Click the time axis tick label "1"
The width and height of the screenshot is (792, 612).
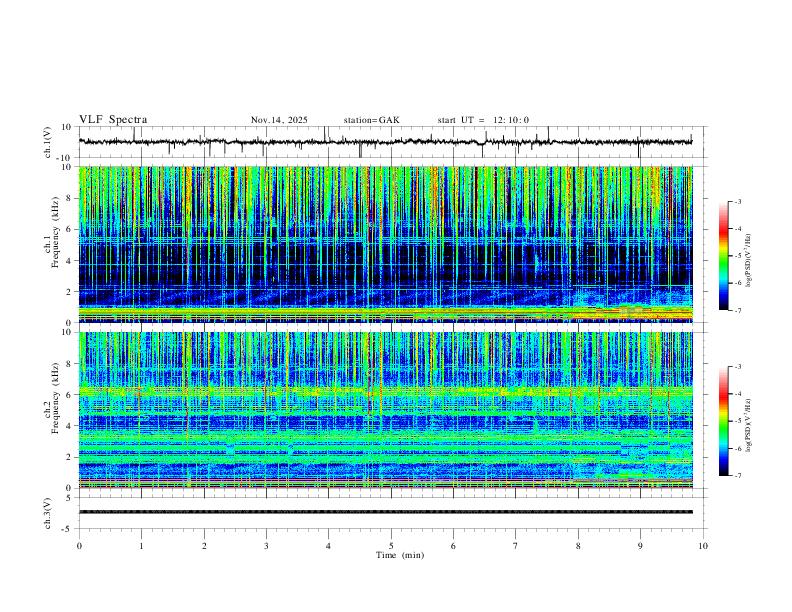tap(141, 546)
